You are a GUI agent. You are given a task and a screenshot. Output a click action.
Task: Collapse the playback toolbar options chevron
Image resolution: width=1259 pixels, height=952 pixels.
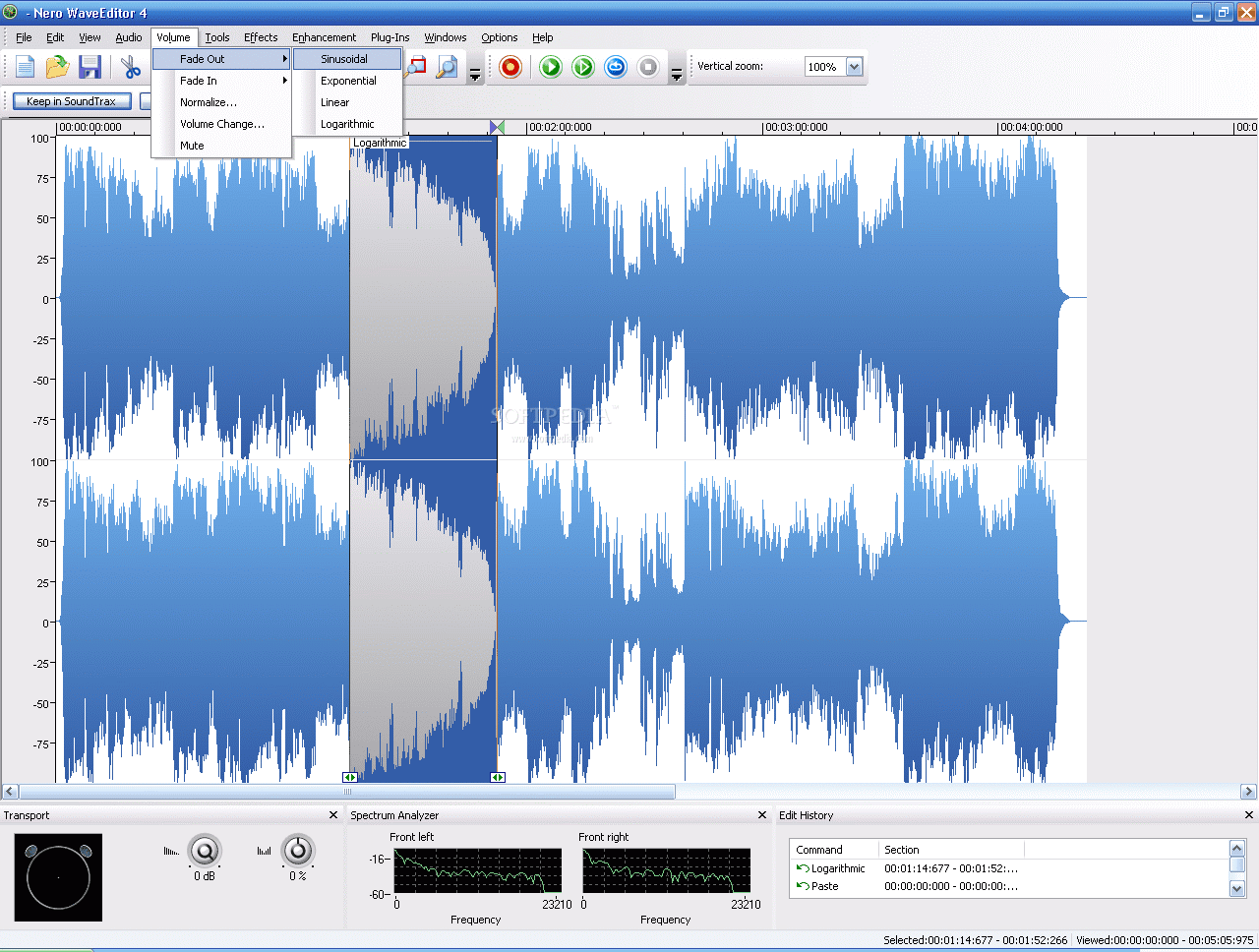pos(676,72)
